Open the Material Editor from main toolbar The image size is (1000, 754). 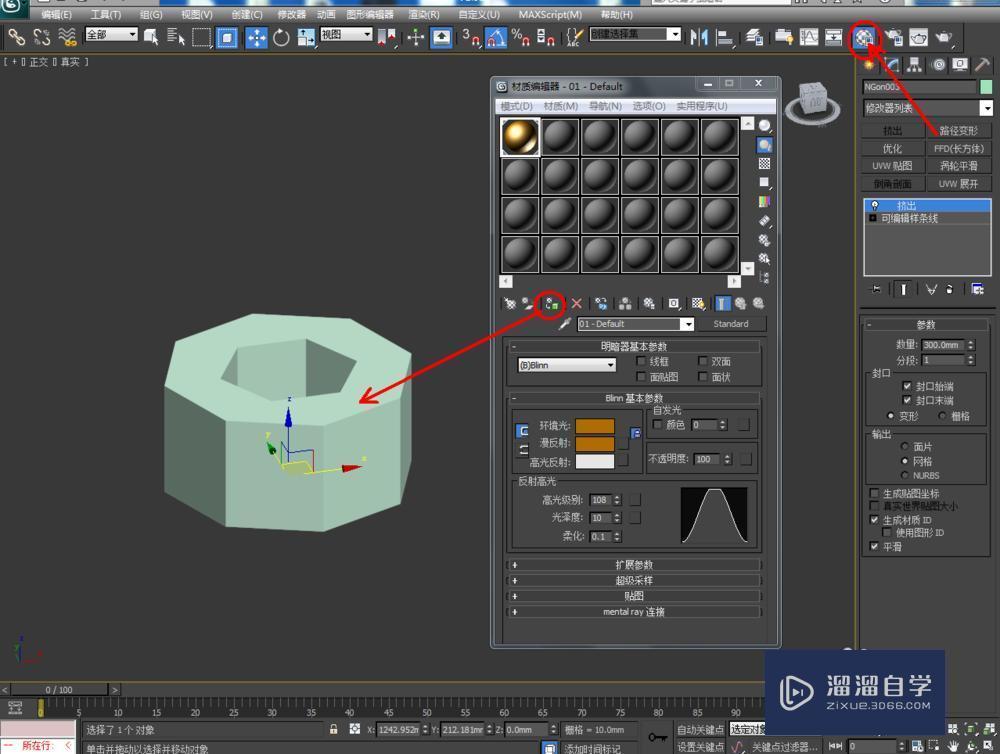tap(862, 38)
